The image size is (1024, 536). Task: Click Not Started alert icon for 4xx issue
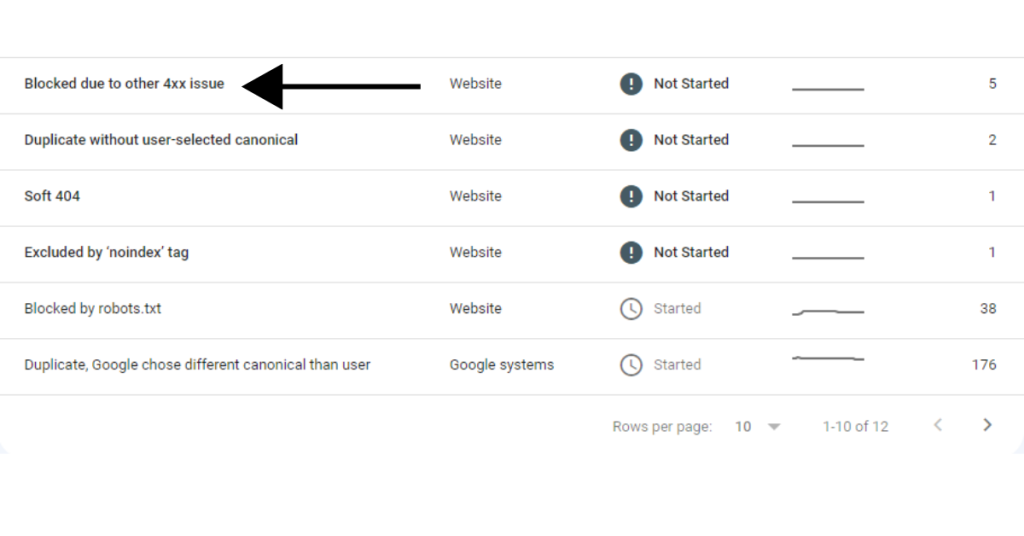point(631,84)
